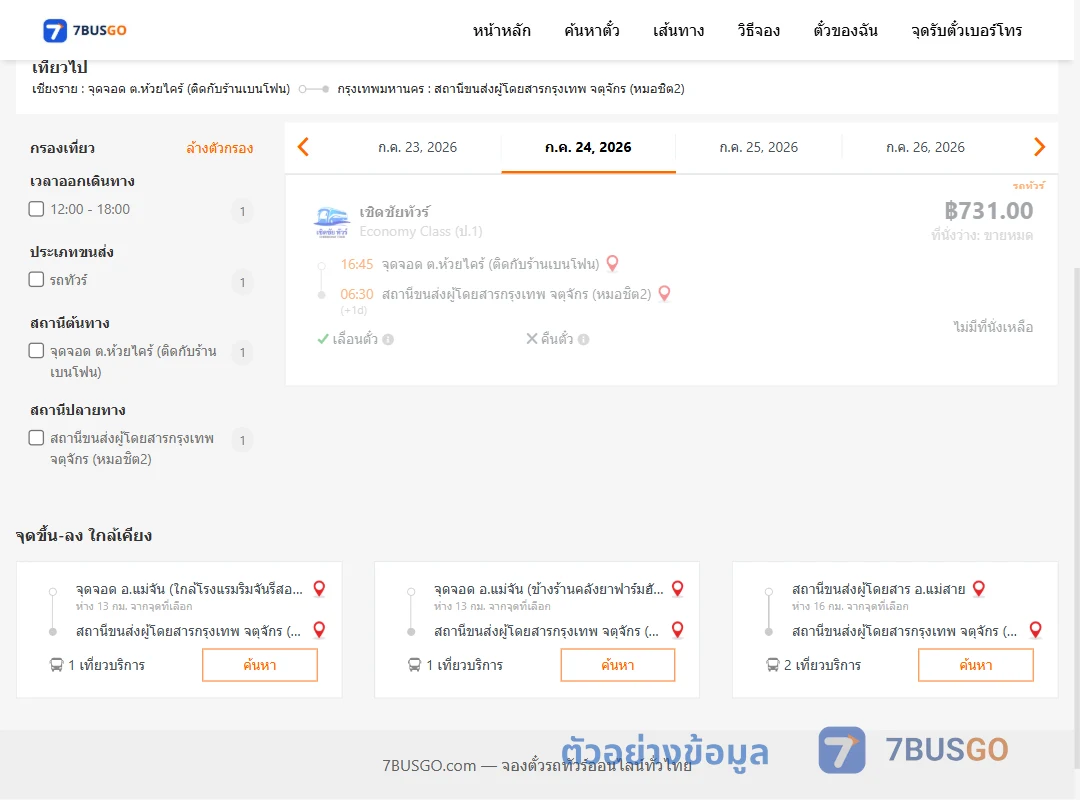Click map pin for แม่จัน ใกล้โรงแรมริมจันรีสอ... stop
Screen dimensions: 1080x800
click(319, 588)
